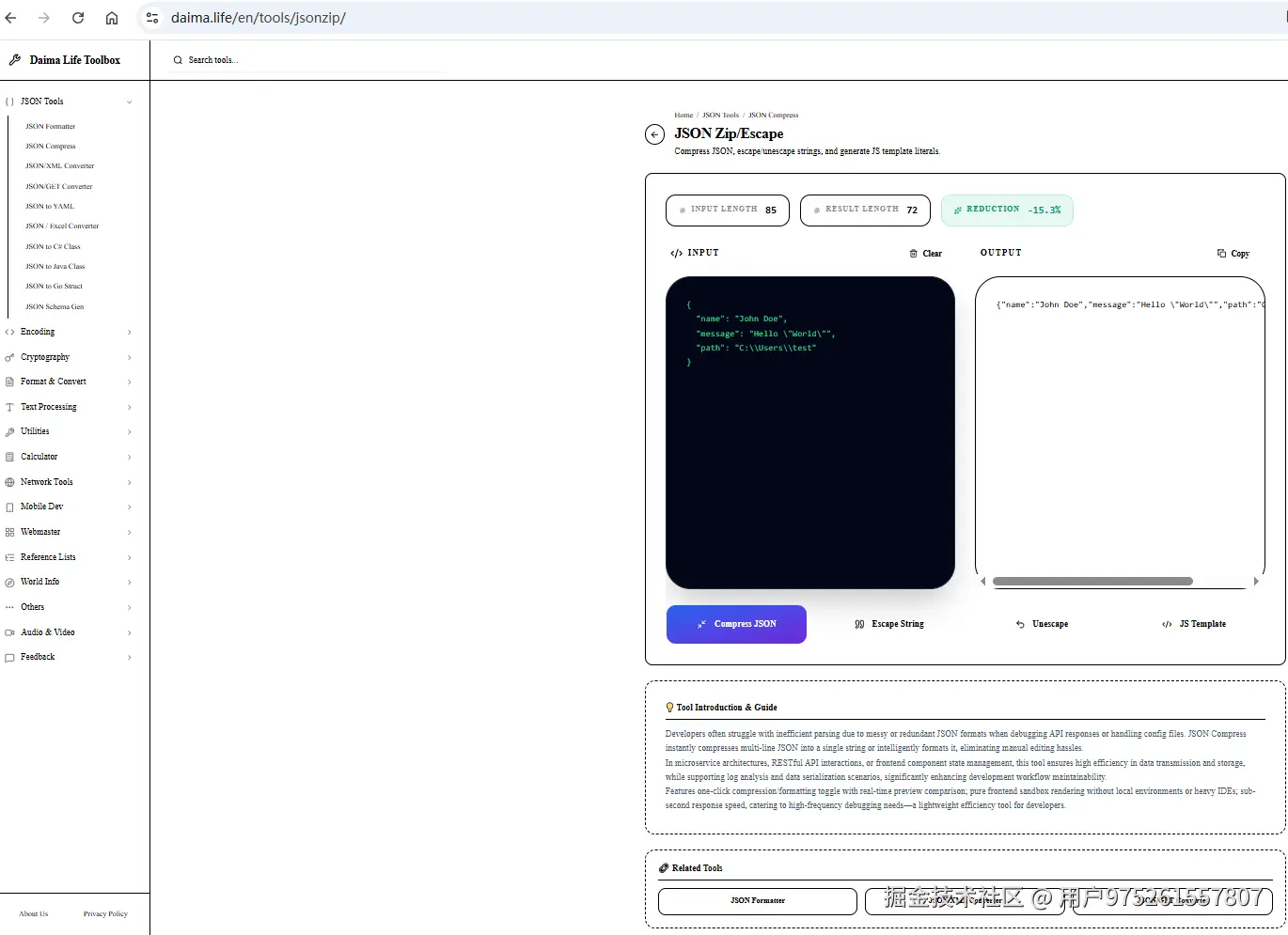The height and width of the screenshot is (935, 1288).
Task: Expand the Webmaster category
Action: 69,532
